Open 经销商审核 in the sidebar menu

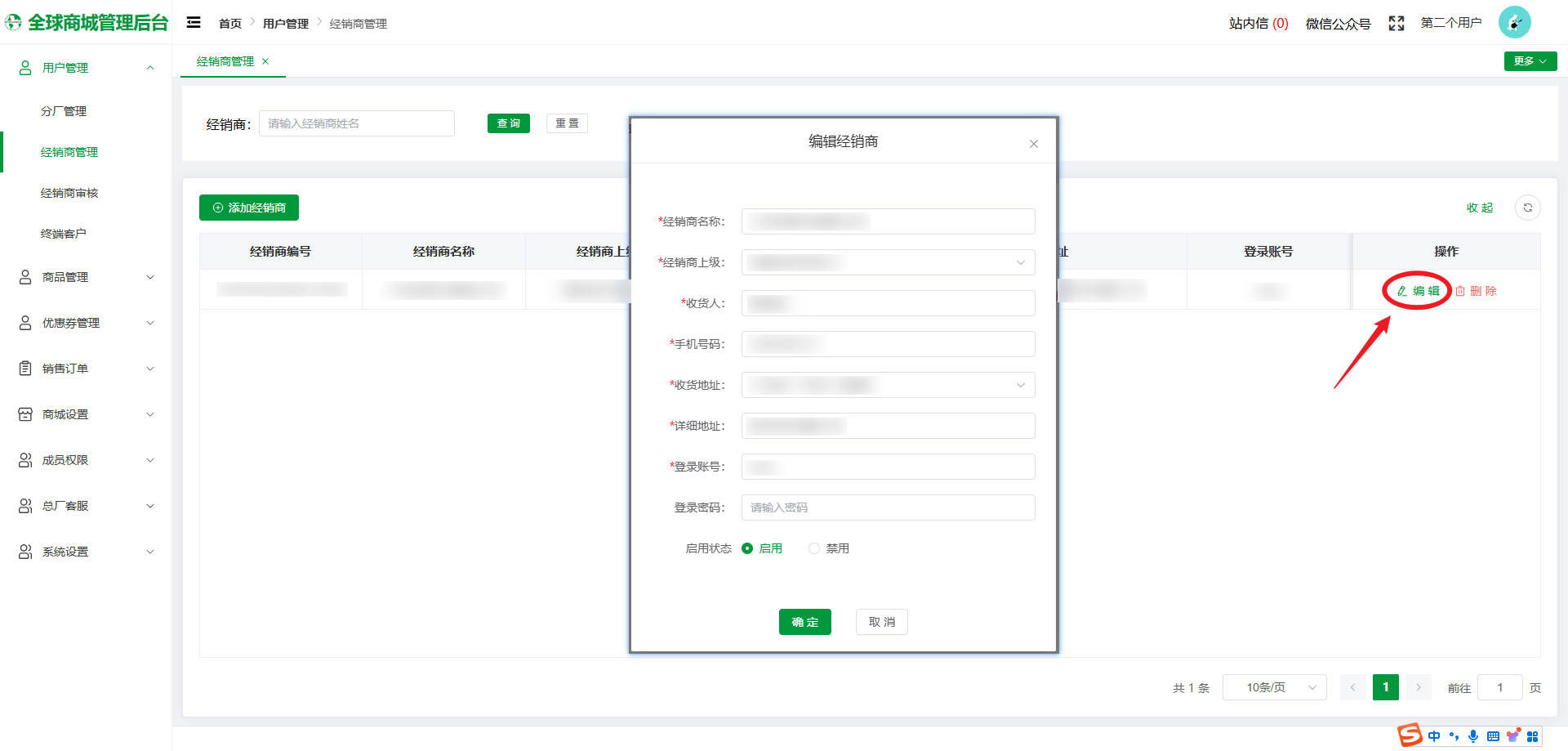[68, 192]
